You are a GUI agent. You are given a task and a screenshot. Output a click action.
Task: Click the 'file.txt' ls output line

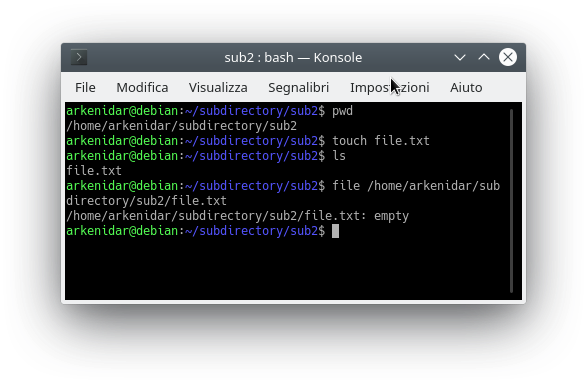pos(94,171)
